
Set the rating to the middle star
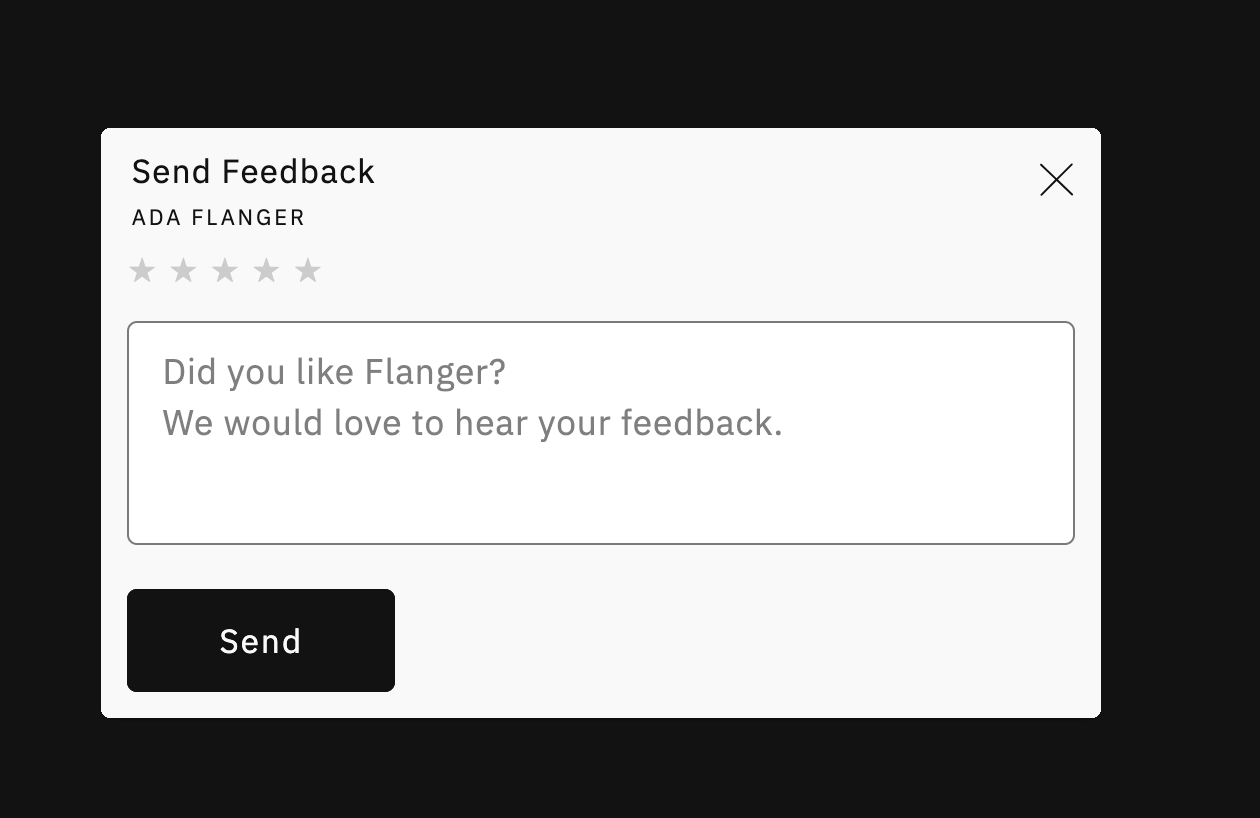[x=225, y=270]
